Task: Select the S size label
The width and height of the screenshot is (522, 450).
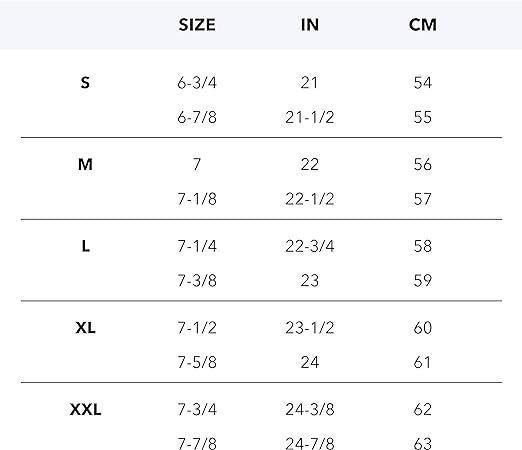Action: pyautogui.click(x=85, y=83)
